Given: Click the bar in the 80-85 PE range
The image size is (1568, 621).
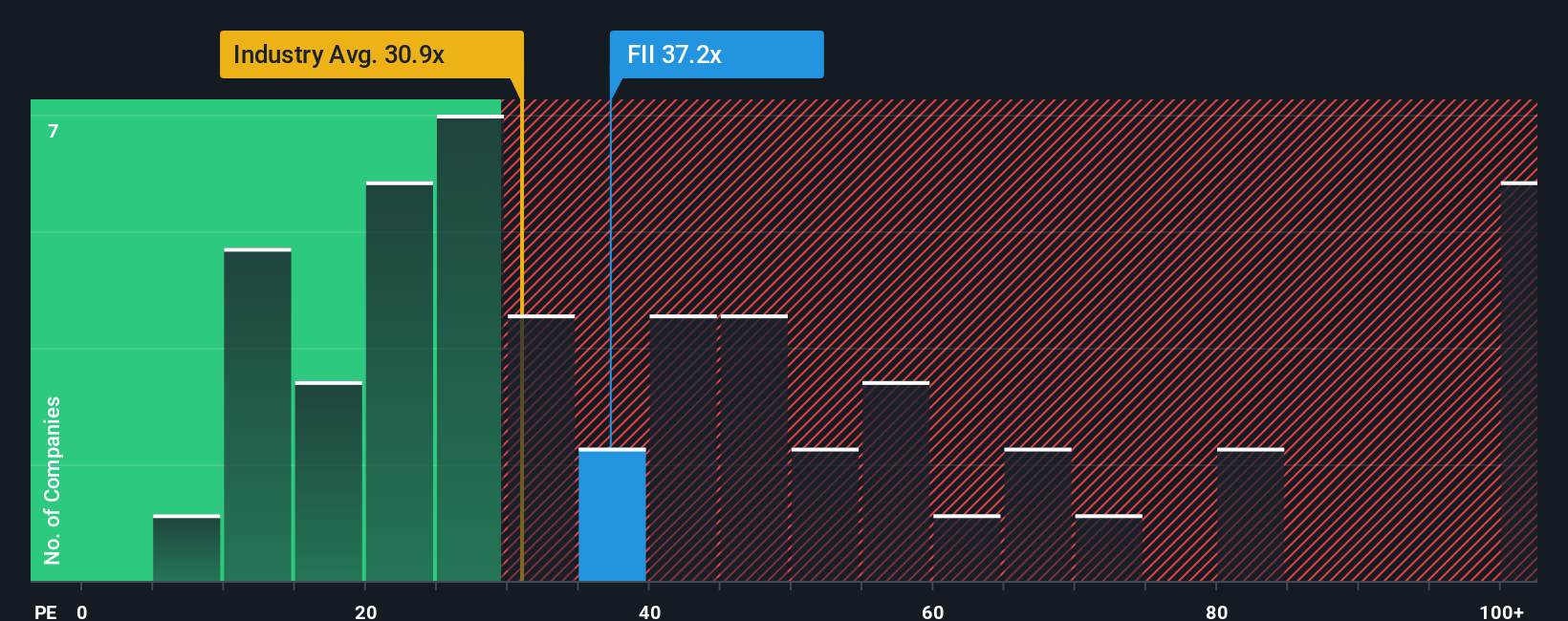Looking at the screenshot, I should [1251, 515].
